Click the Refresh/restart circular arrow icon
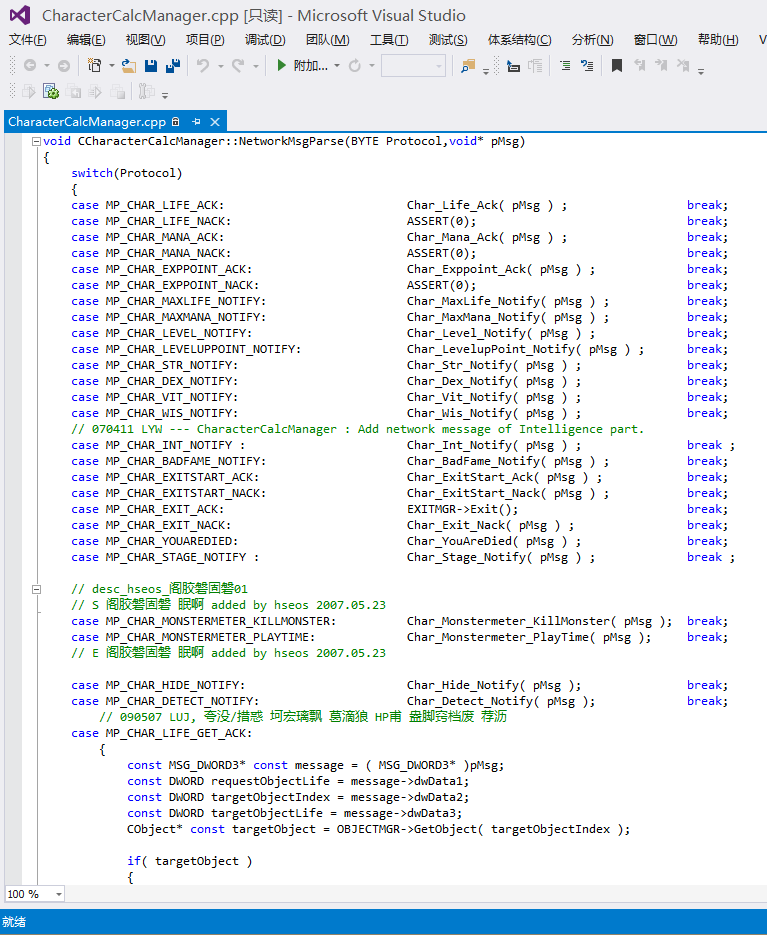The image size is (767, 935). [x=355, y=66]
